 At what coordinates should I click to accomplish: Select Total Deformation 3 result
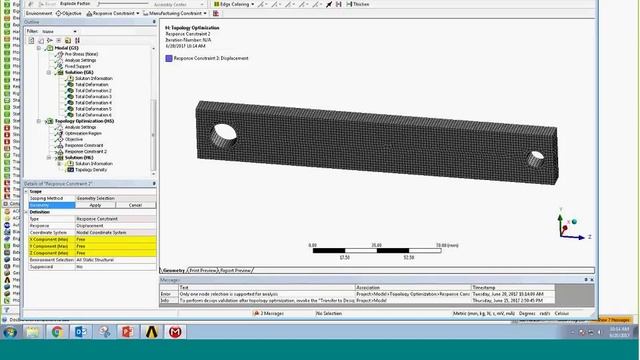[x=93, y=97]
